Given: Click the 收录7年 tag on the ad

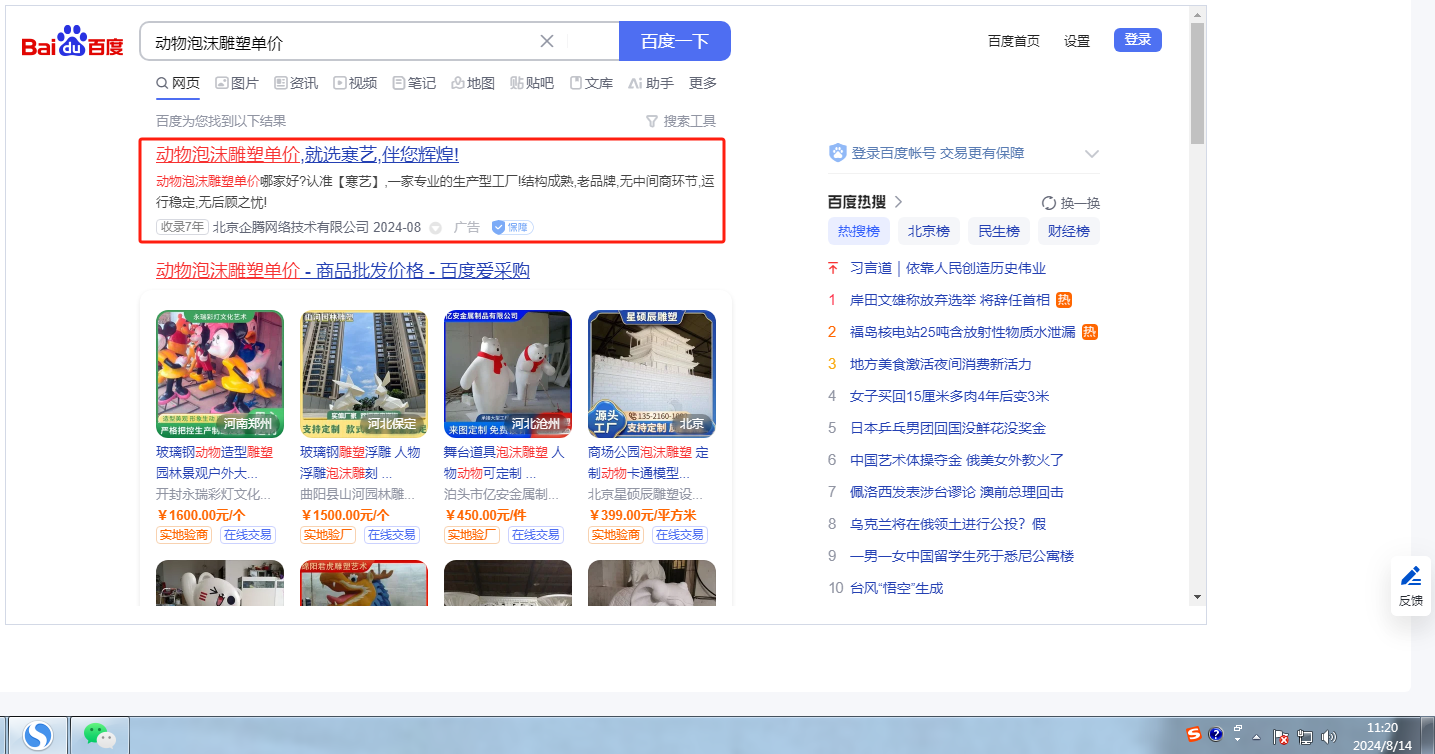Looking at the screenshot, I should 182,228.
